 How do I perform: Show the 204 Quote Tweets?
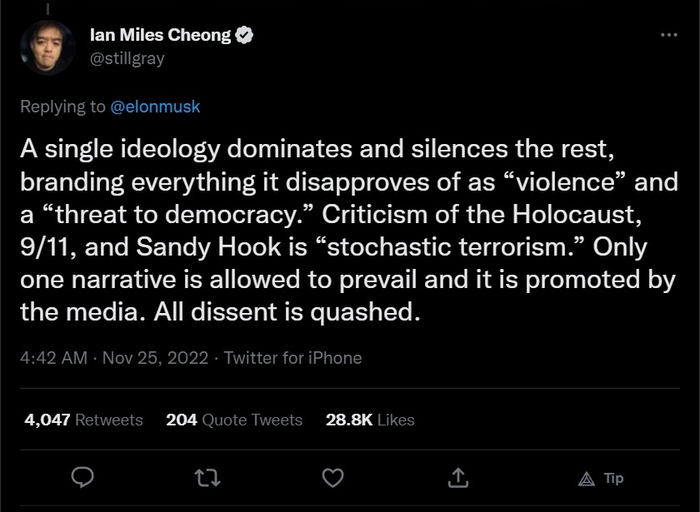(234, 420)
